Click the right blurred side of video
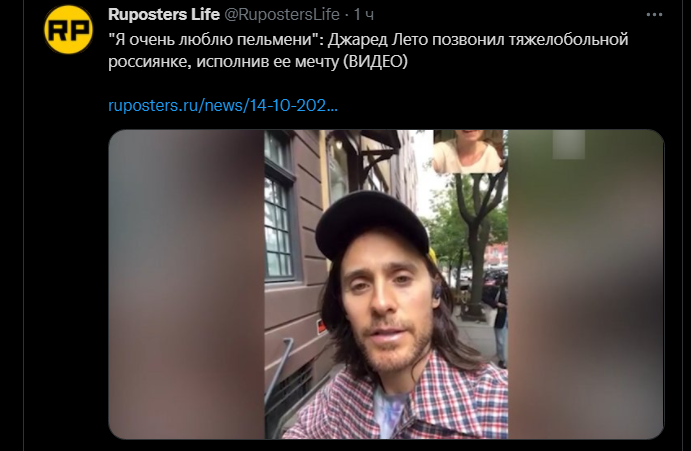The width and height of the screenshot is (691, 451). [586, 284]
